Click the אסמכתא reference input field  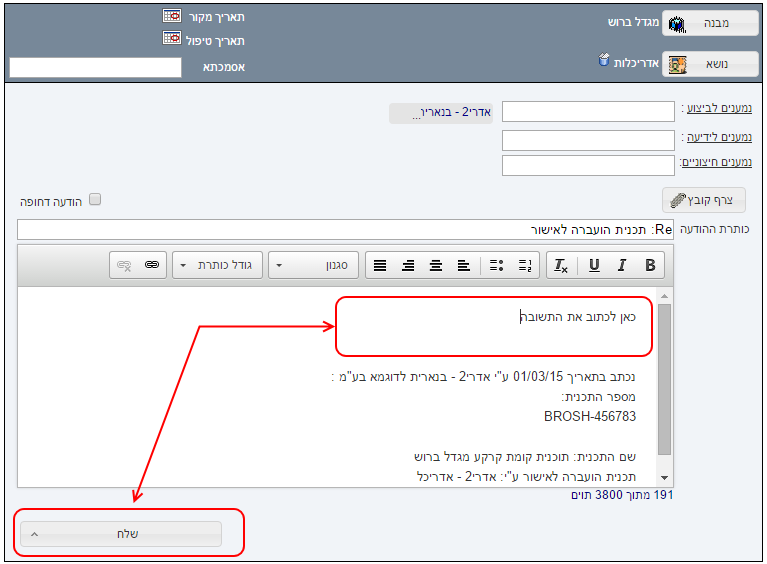click(95, 67)
